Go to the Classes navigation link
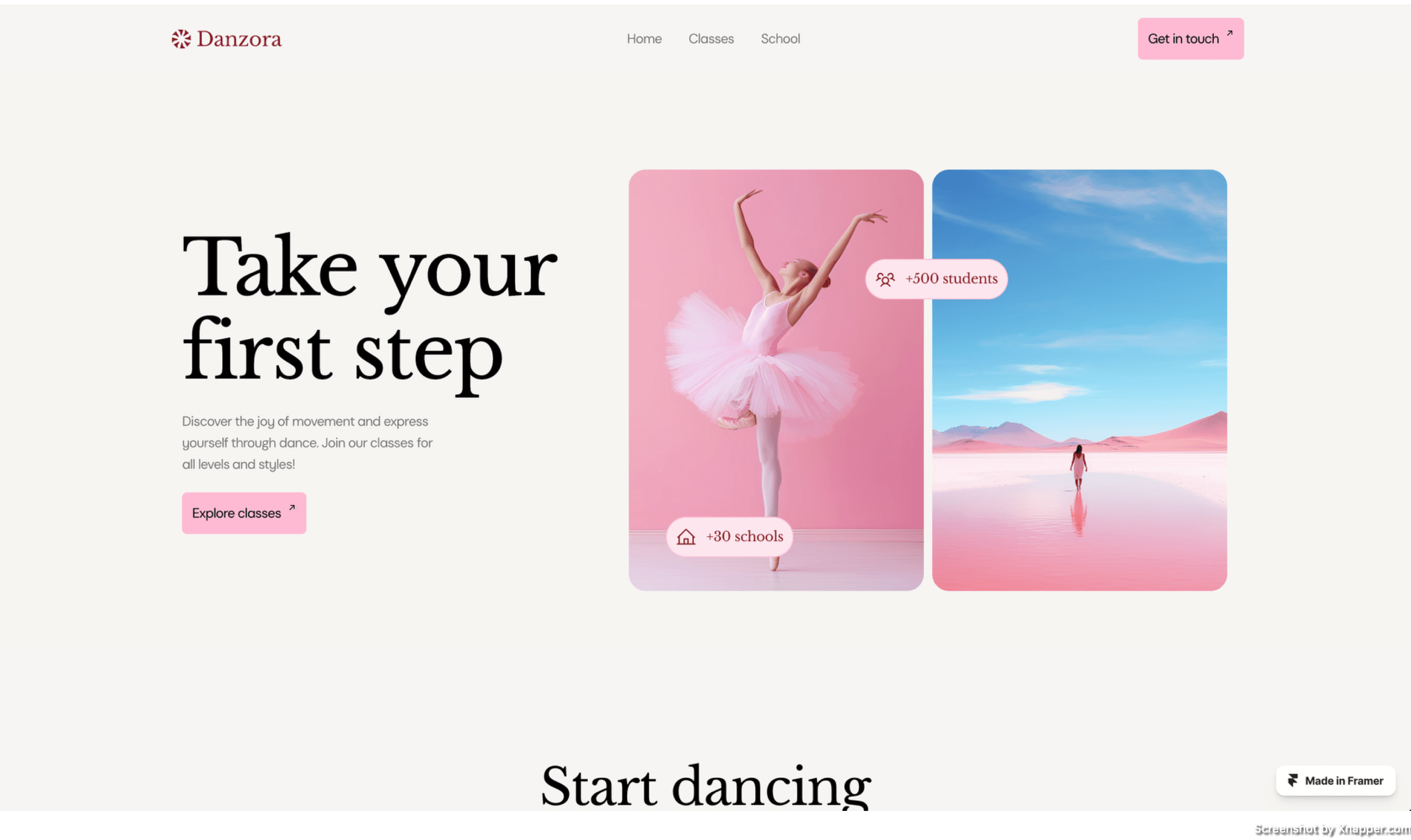The width and height of the screenshot is (1411, 840). pyautogui.click(x=711, y=39)
